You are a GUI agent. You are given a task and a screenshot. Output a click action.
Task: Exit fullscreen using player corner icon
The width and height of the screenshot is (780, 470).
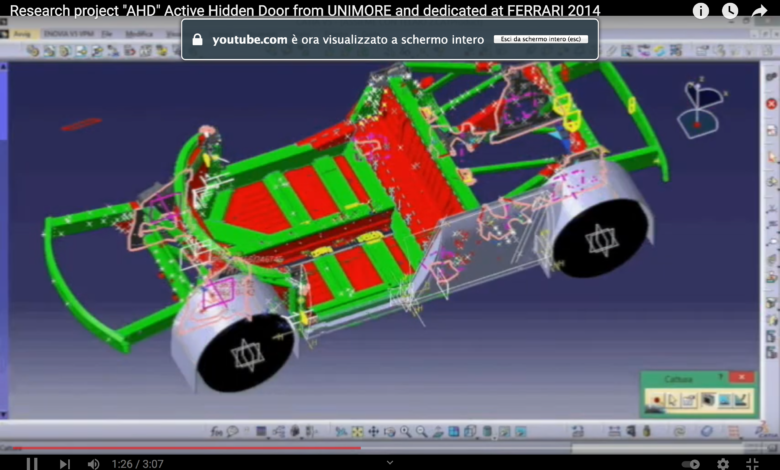tap(752, 464)
